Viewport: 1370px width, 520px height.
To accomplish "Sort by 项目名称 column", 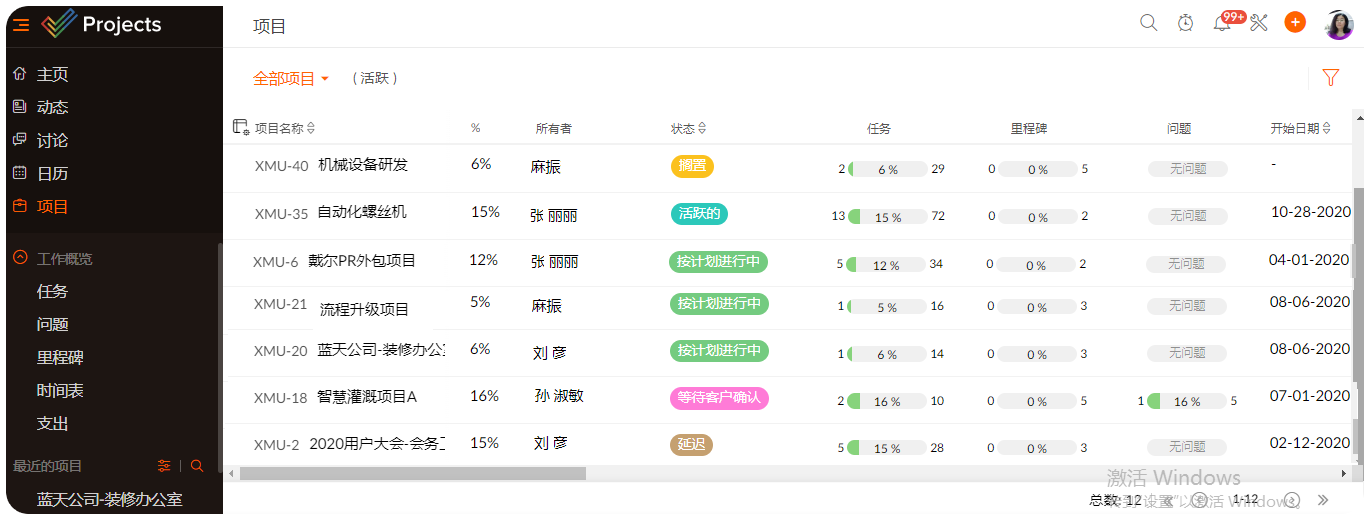I will coord(284,128).
